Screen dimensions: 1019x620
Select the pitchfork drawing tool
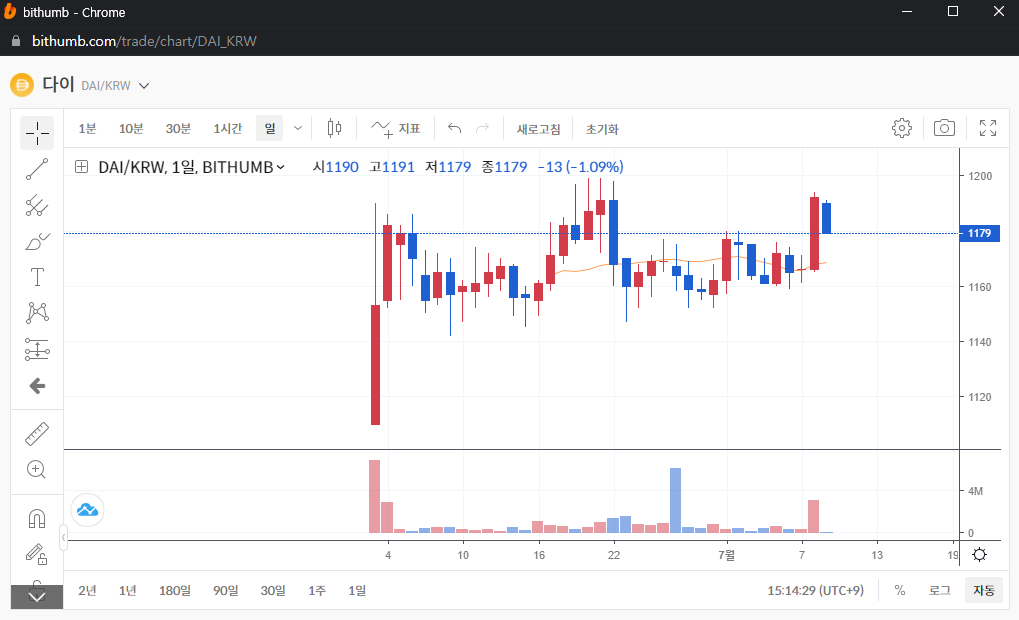click(x=37, y=206)
